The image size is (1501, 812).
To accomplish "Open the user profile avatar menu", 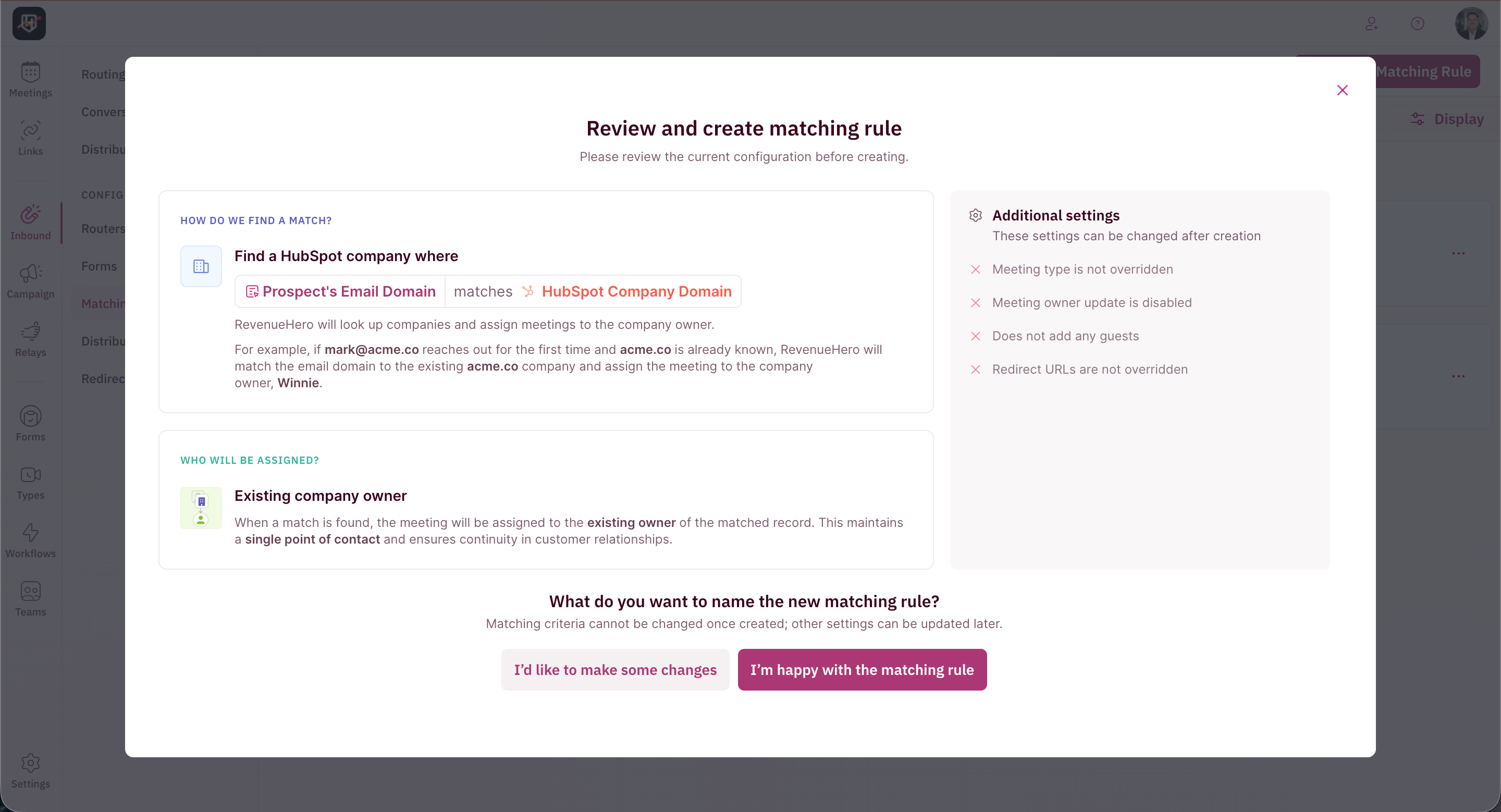I will pyautogui.click(x=1471, y=23).
